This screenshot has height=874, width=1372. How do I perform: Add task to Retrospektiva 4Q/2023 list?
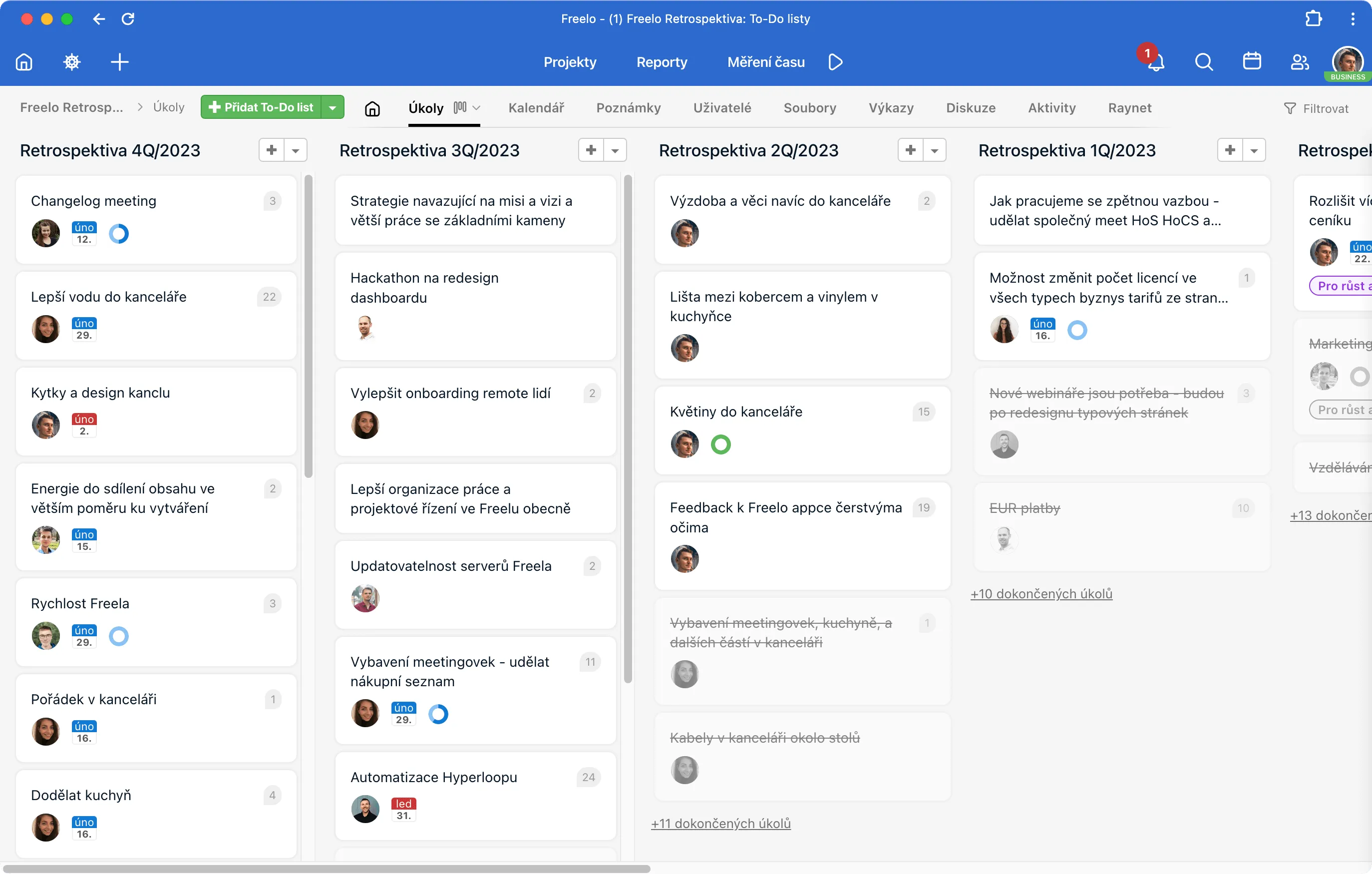(272, 150)
